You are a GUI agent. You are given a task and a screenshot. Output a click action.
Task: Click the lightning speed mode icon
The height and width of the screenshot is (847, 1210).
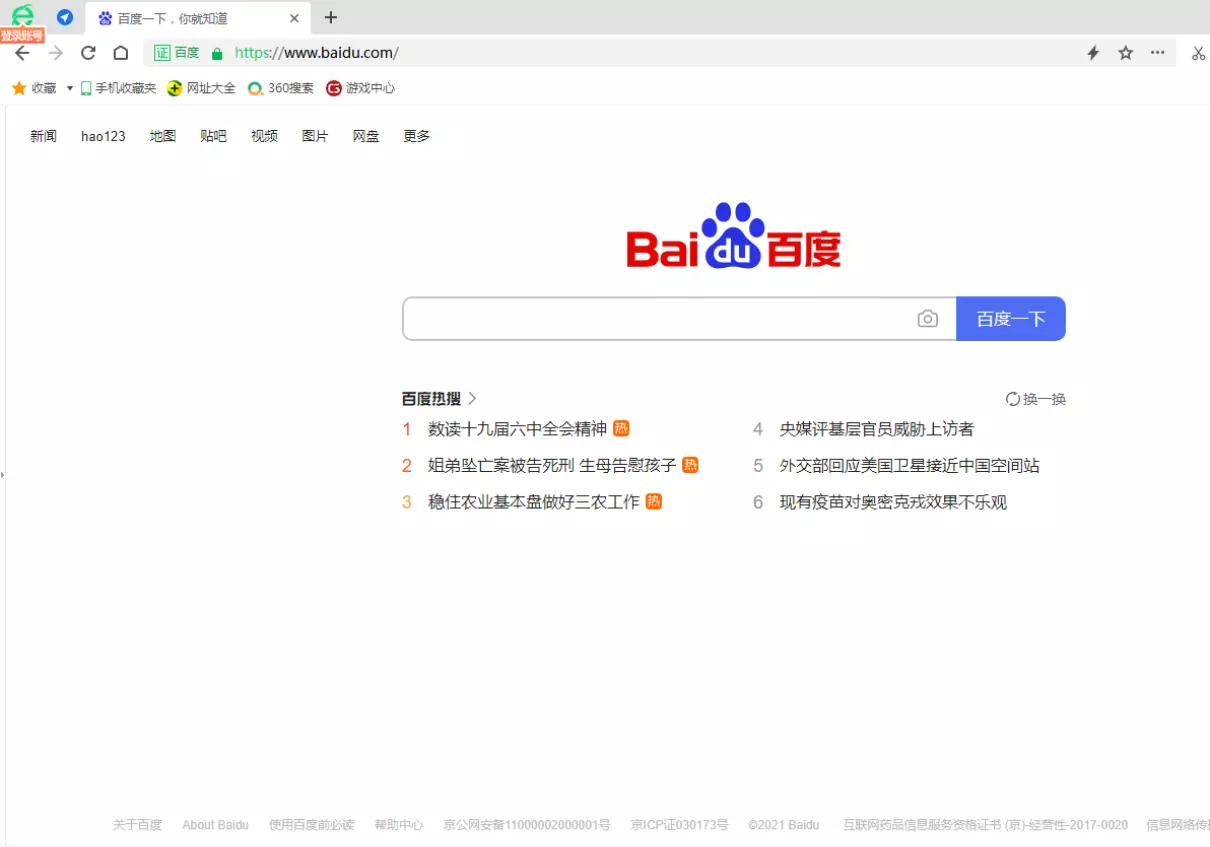coord(1093,53)
